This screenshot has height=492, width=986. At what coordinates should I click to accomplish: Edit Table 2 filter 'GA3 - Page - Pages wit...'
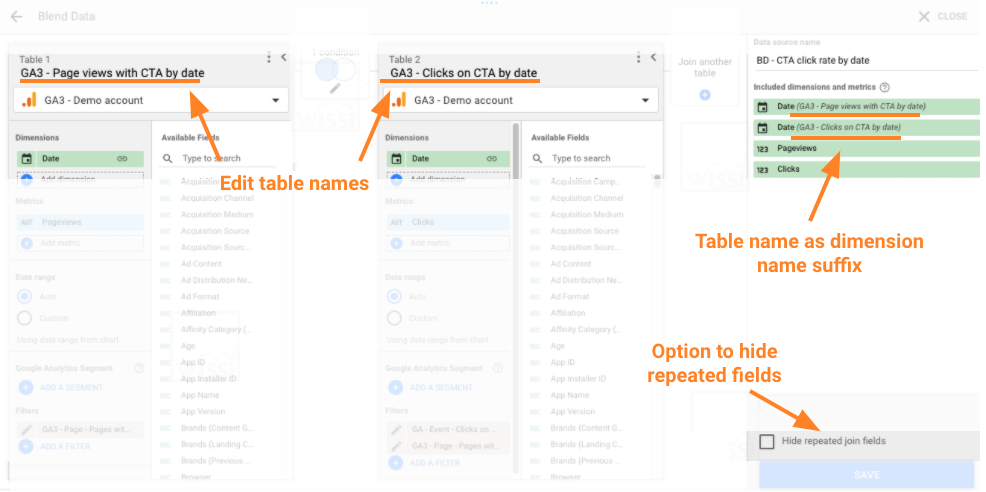(x=448, y=446)
